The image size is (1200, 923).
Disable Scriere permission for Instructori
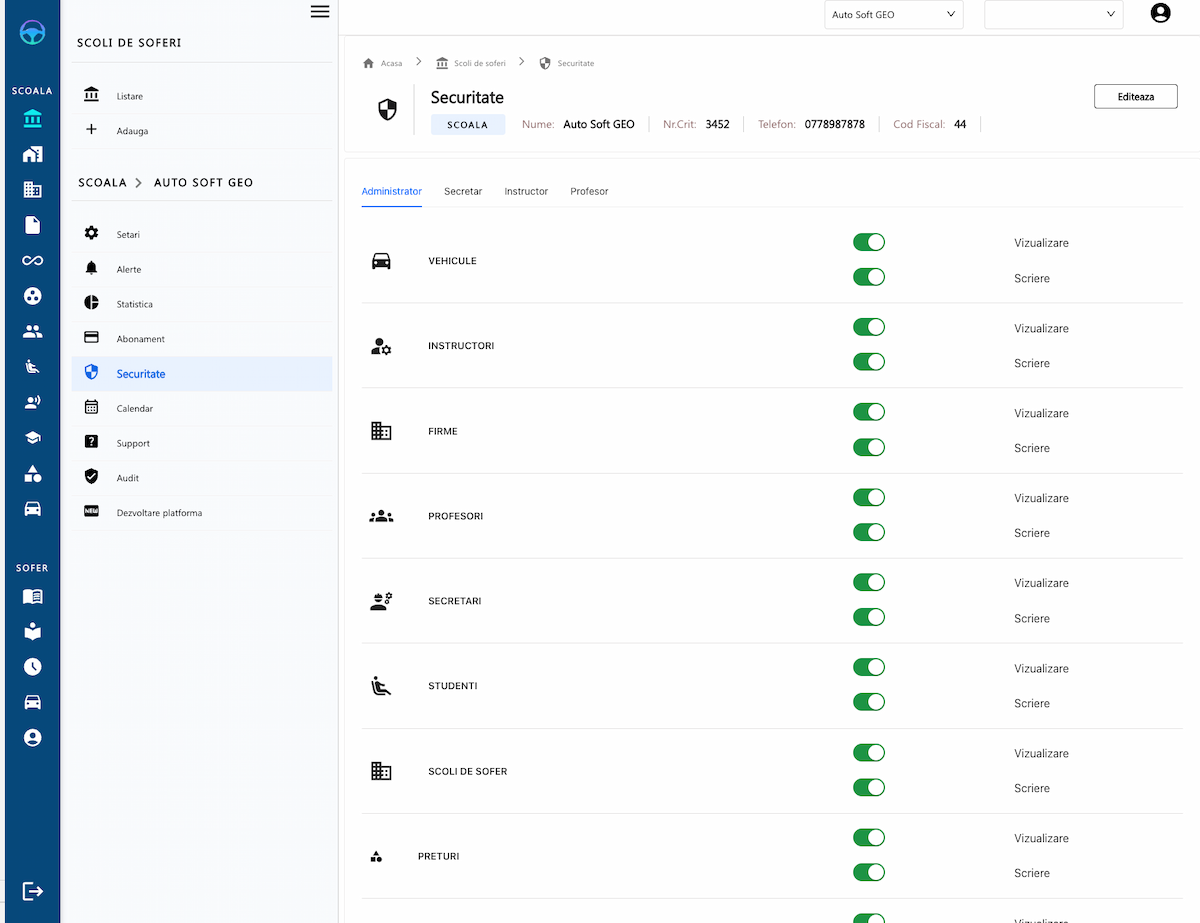click(868, 362)
